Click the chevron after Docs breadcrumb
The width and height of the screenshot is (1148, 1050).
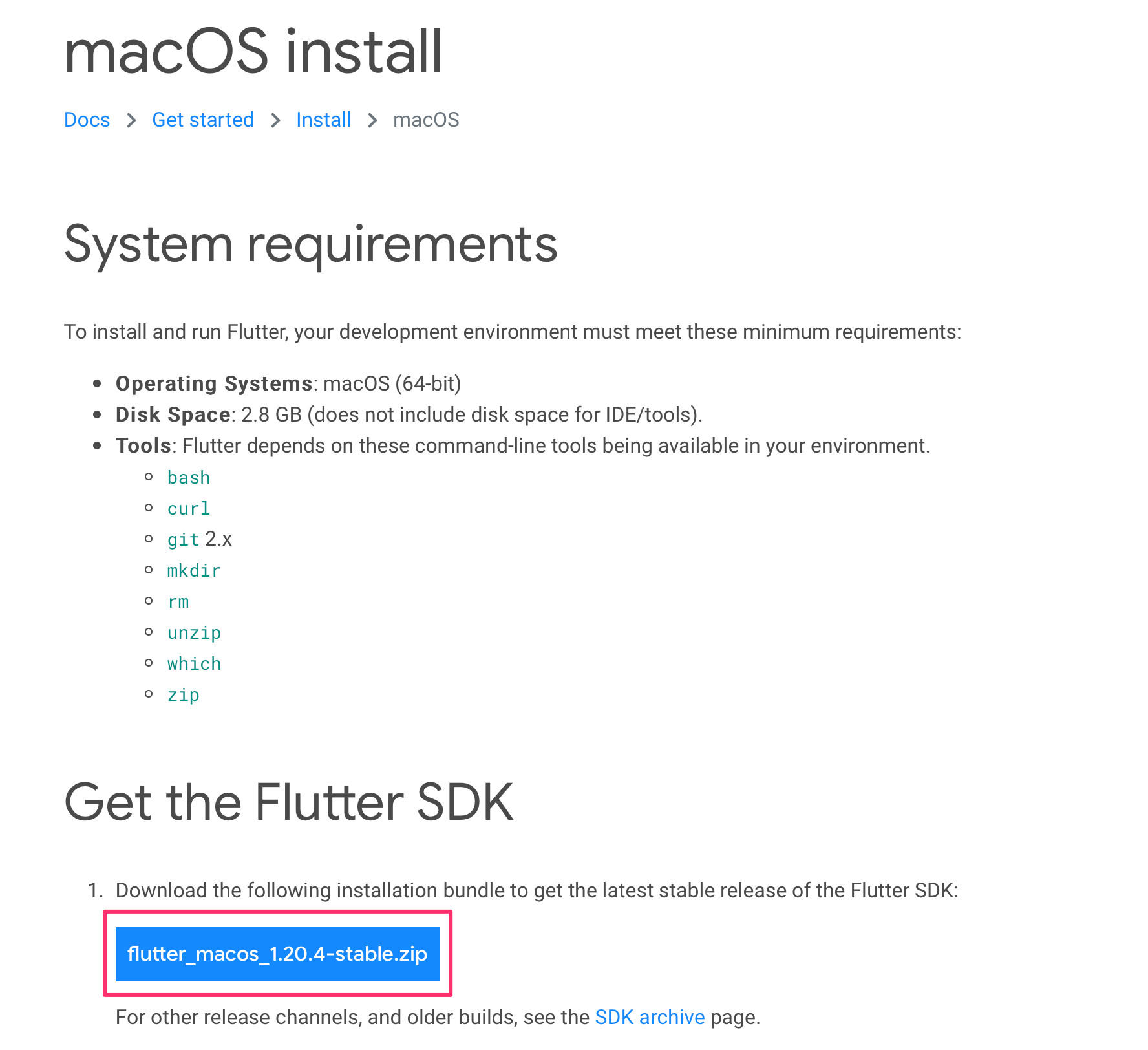(x=131, y=120)
